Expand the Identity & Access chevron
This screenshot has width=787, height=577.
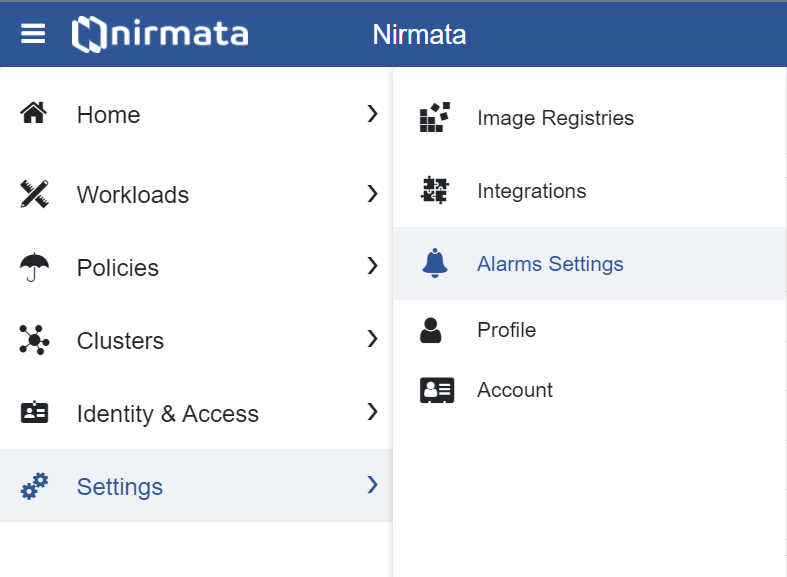[x=372, y=411]
